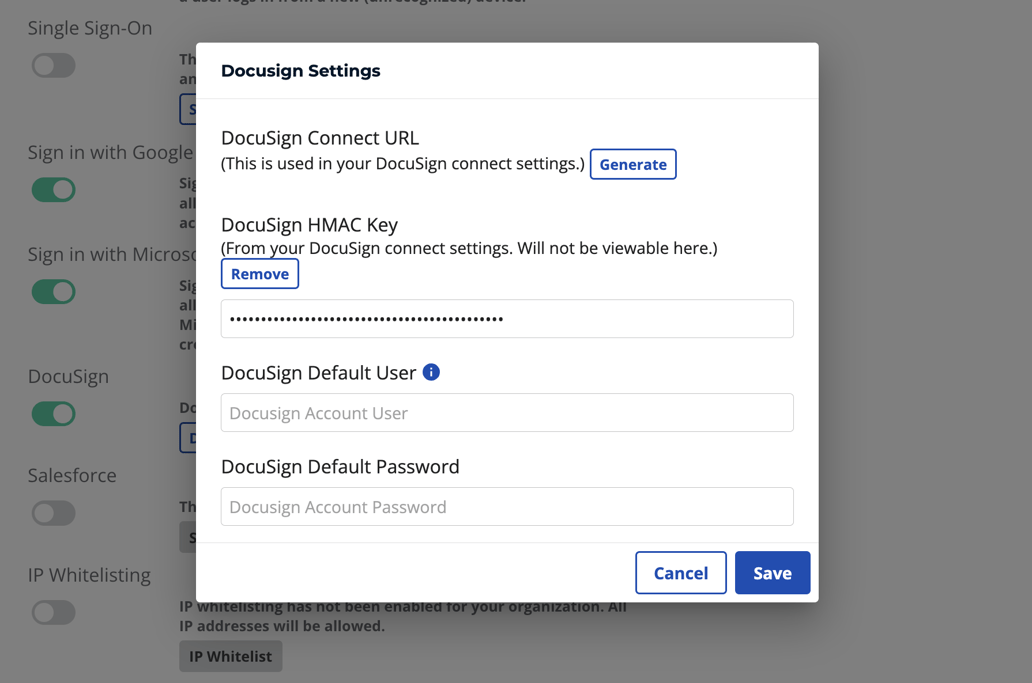Click Generate to create a DocuSign Connect URL
This screenshot has width=1032, height=683.
pyautogui.click(x=633, y=164)
